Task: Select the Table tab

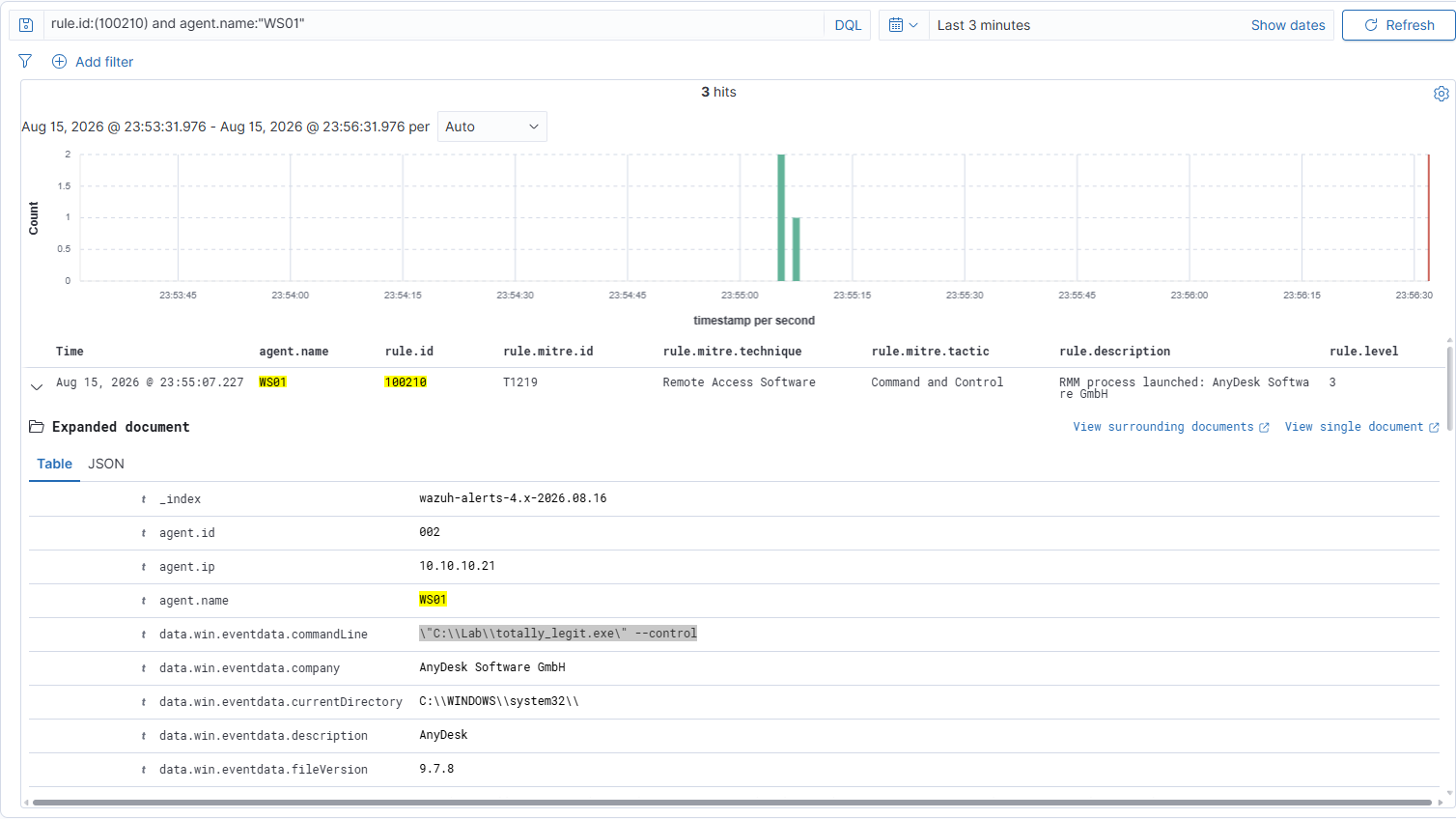Action: 55,464
